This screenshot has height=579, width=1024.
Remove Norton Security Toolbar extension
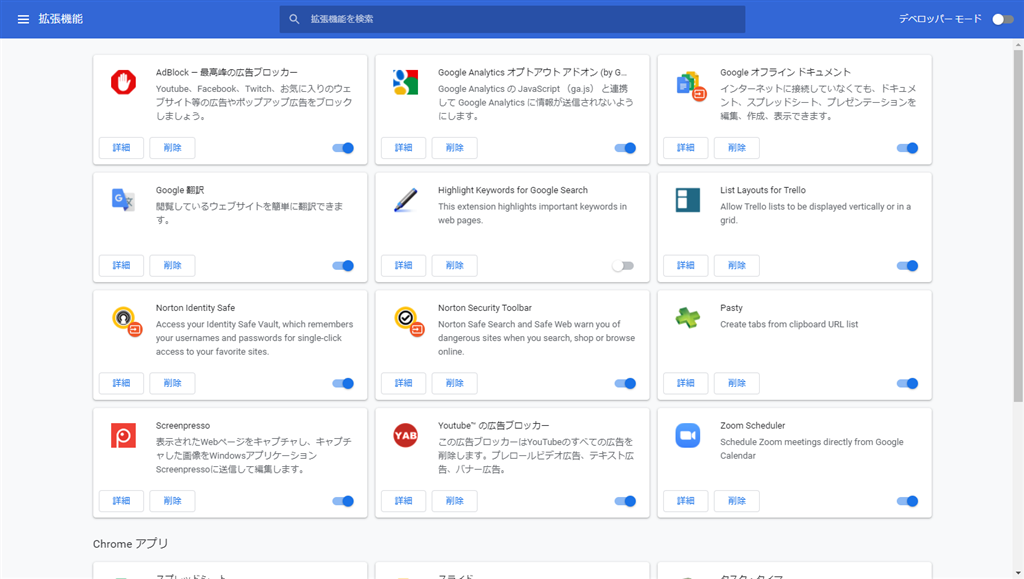pyautogui.click(x=455, y=383)
